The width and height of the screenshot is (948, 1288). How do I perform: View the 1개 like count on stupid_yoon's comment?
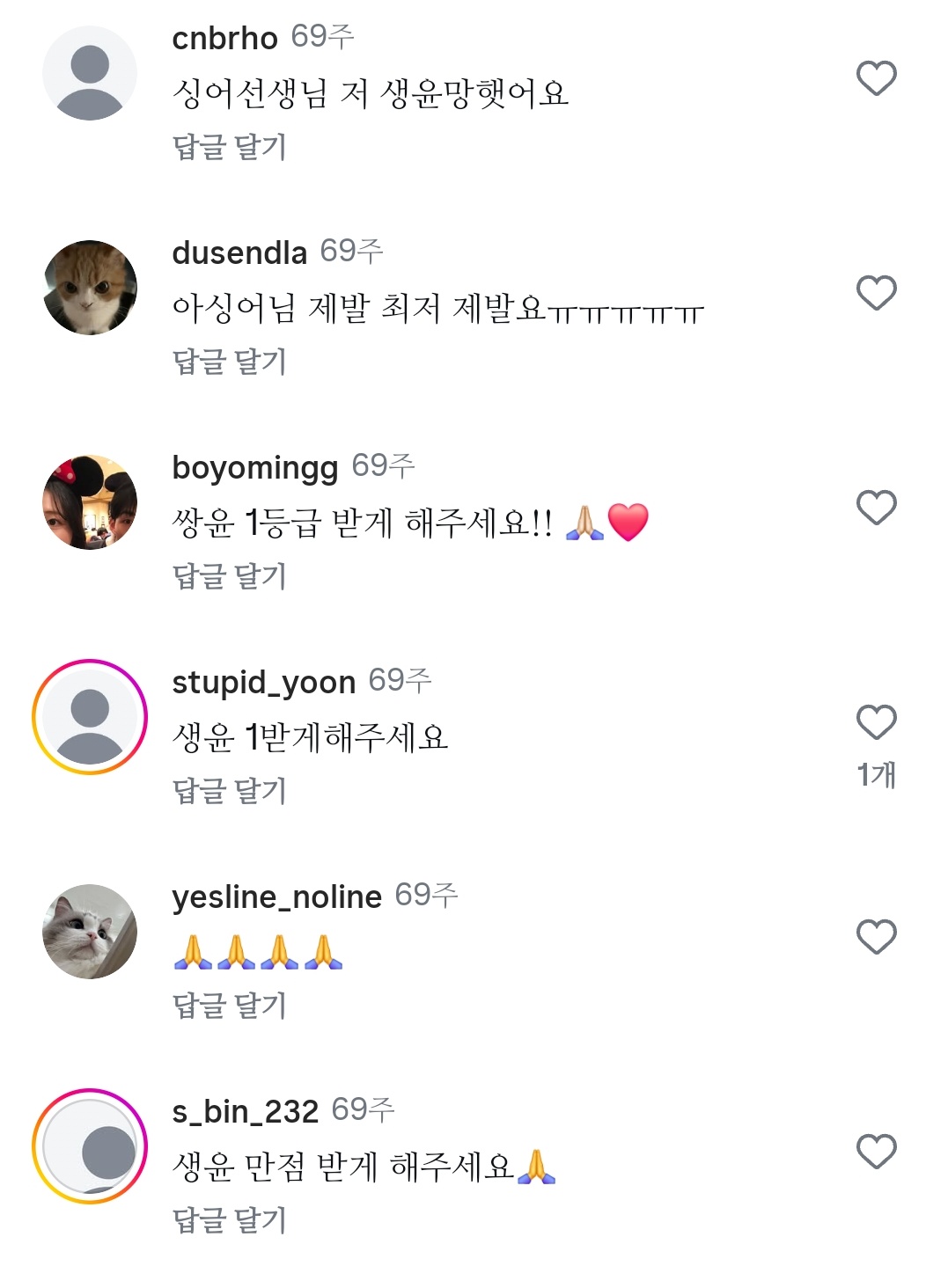(x=876, y=774)
